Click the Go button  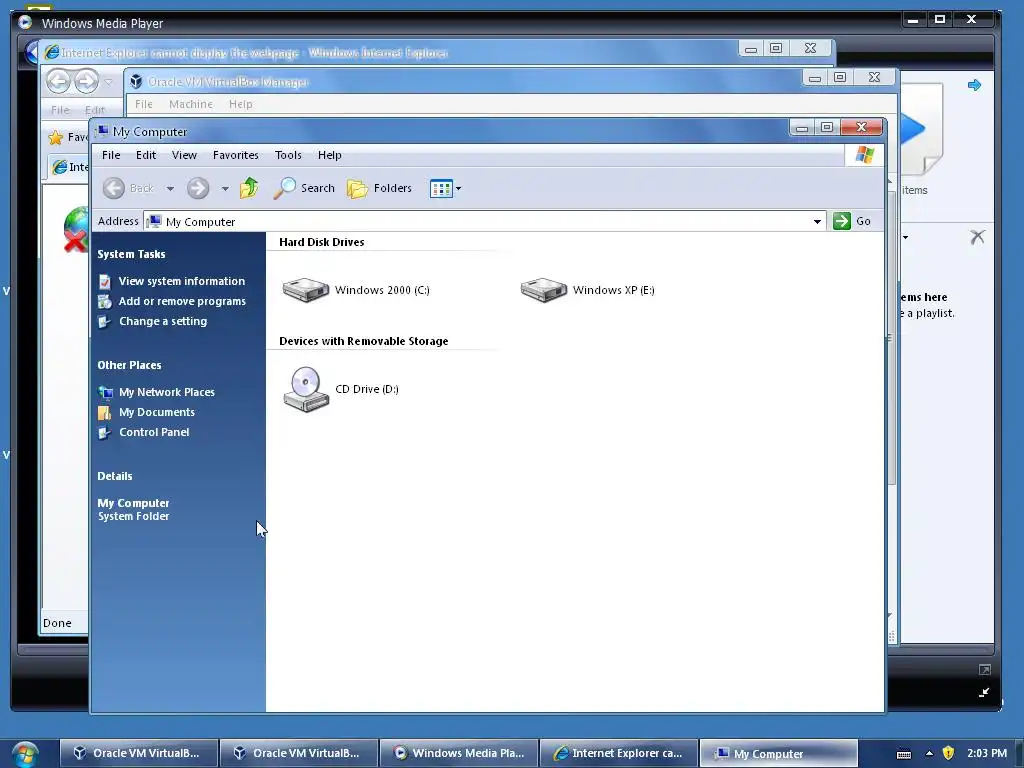click(x=852, y=221)
